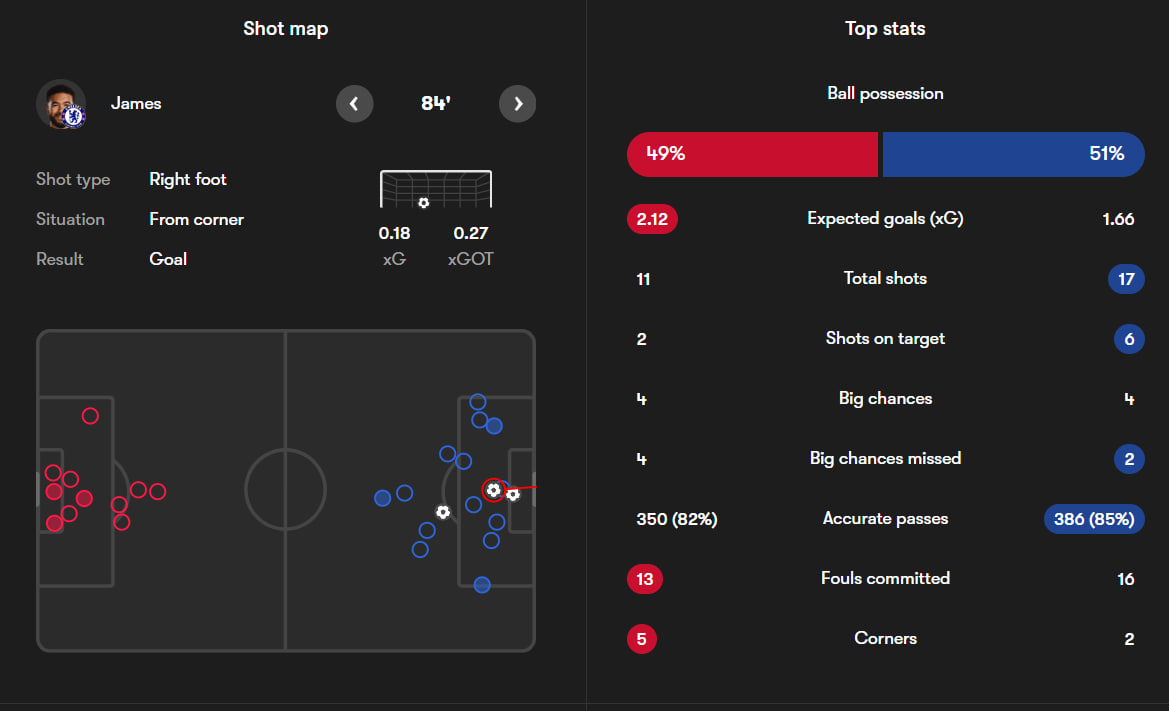Click the red 49% possession bar segment
This screenshot has width=1169, height=711.
tap(751, 154)
